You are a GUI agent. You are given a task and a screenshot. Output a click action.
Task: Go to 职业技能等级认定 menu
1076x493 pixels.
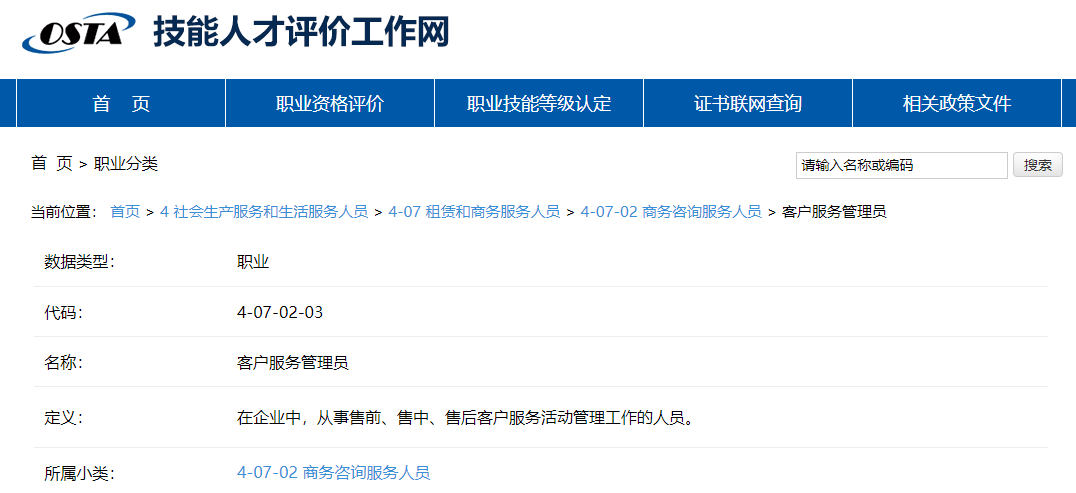539,104
